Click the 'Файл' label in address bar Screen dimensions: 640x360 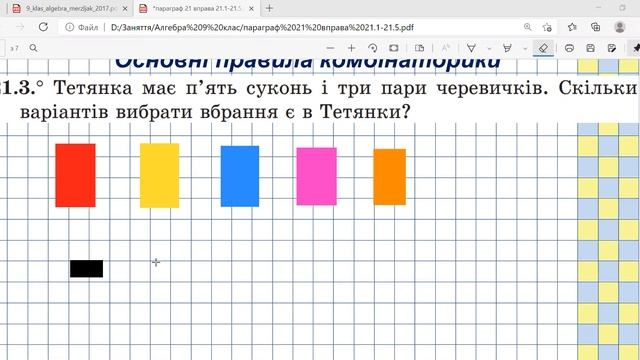(88, 27)
